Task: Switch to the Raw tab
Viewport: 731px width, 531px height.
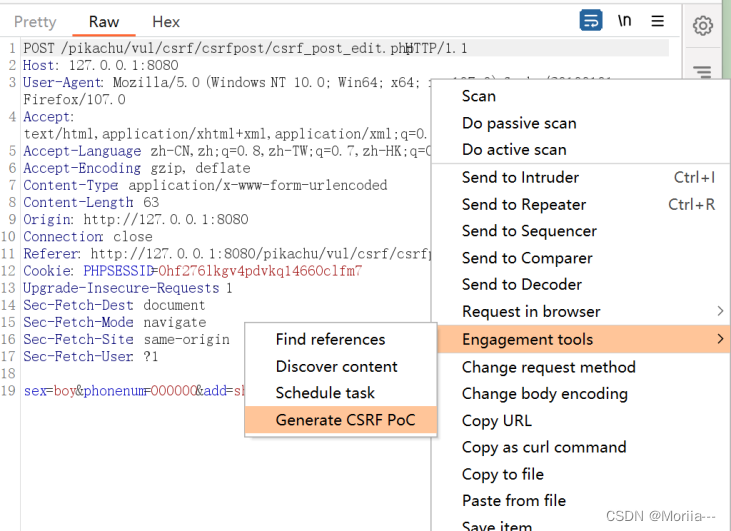Action: [104, 22]
